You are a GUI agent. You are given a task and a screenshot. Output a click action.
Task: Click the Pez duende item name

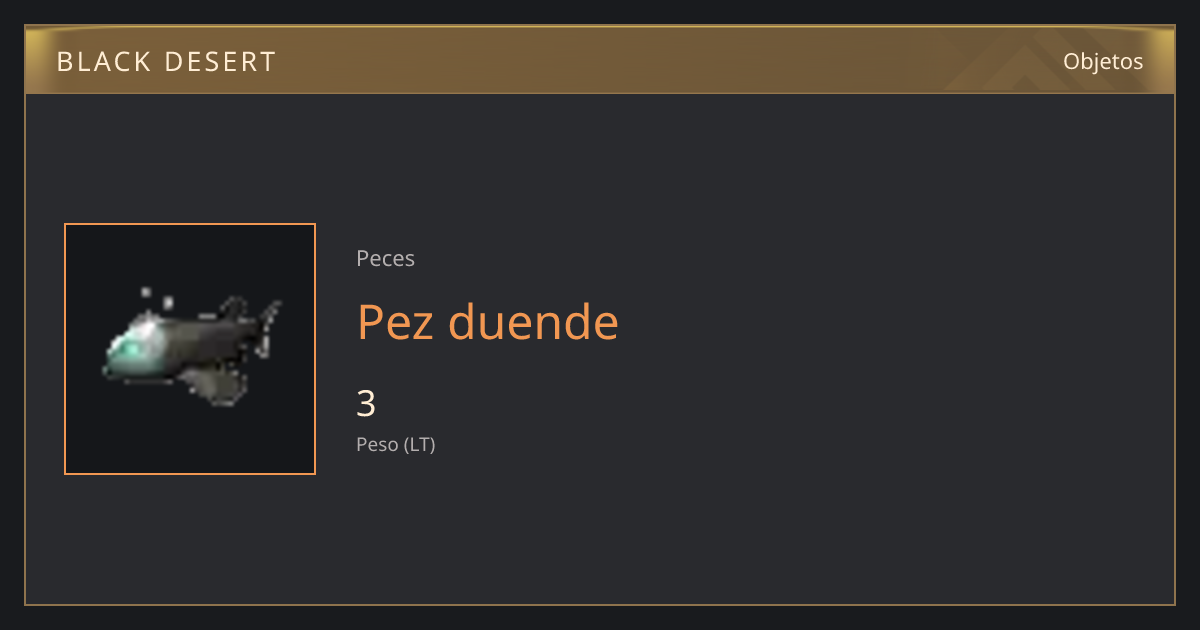pyautogui.click(x=488, y=322)
